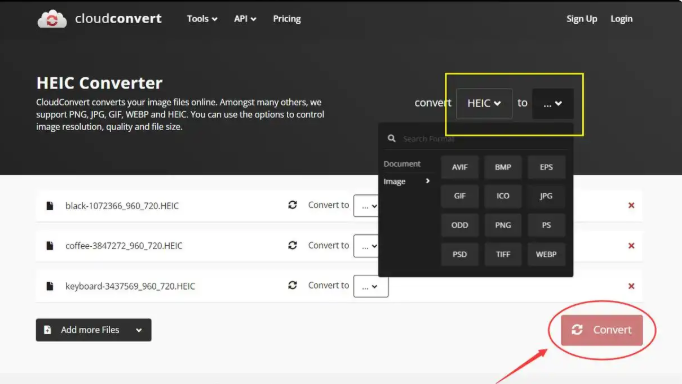Image resolution: width=682 pixels, height=384 pixels.
Task: Choose JPG as output format
Action: click(x=546, y=196)
